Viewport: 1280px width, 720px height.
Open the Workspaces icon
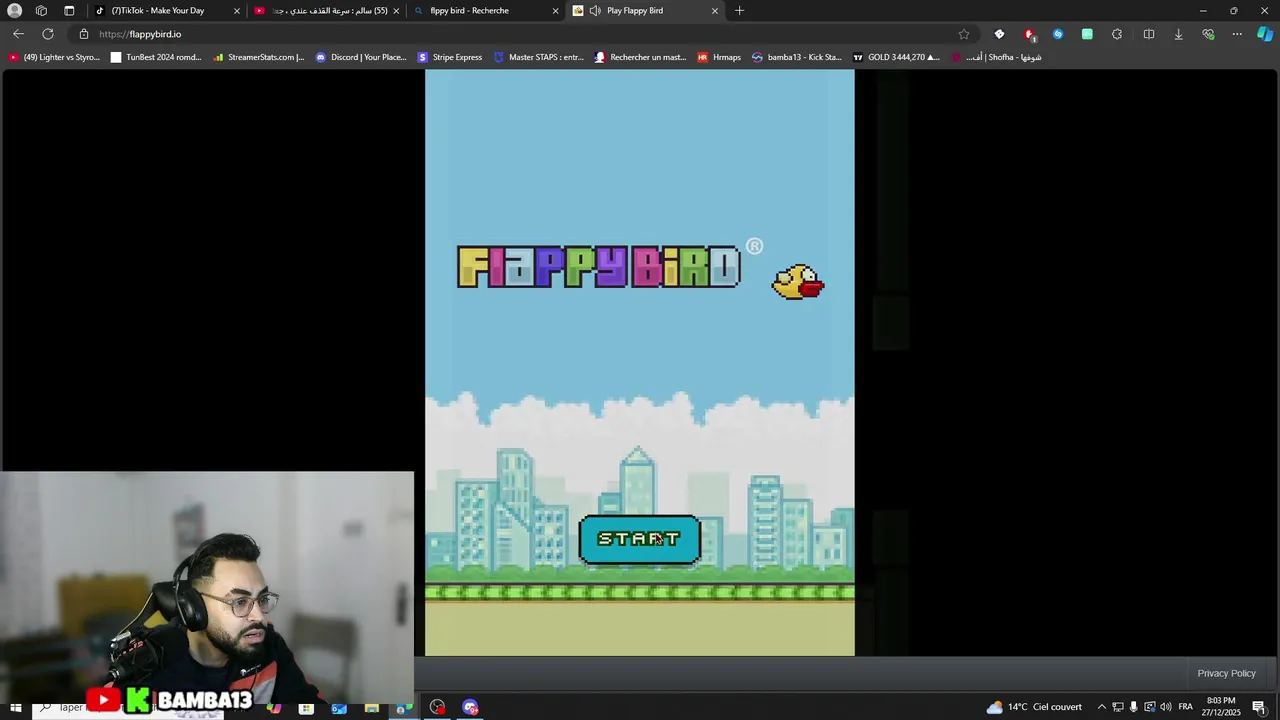click(x=41, y=10)
